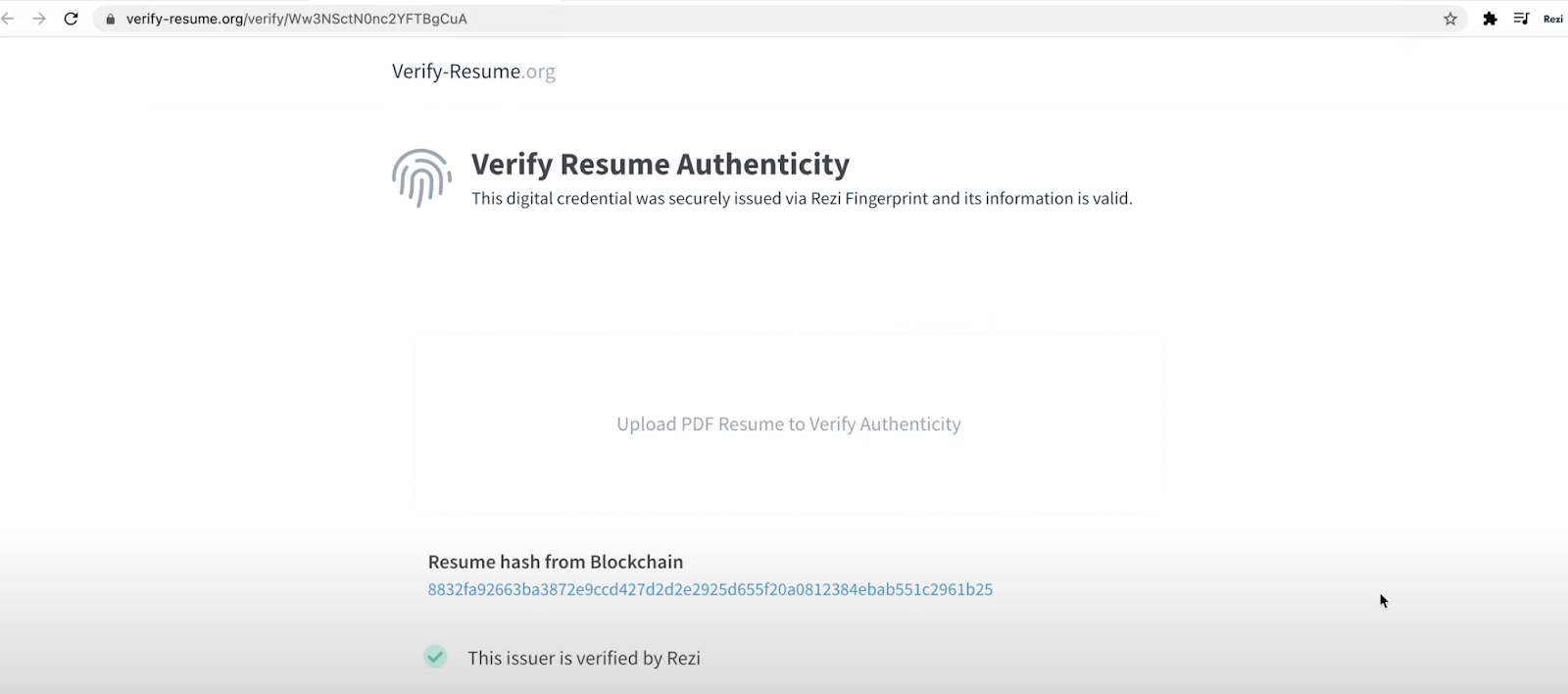The width and height of the screenshot is (1568, 694).
Task: Click the 'Resume hash from Blockchain' label
Action: click(x=556, y=562)
